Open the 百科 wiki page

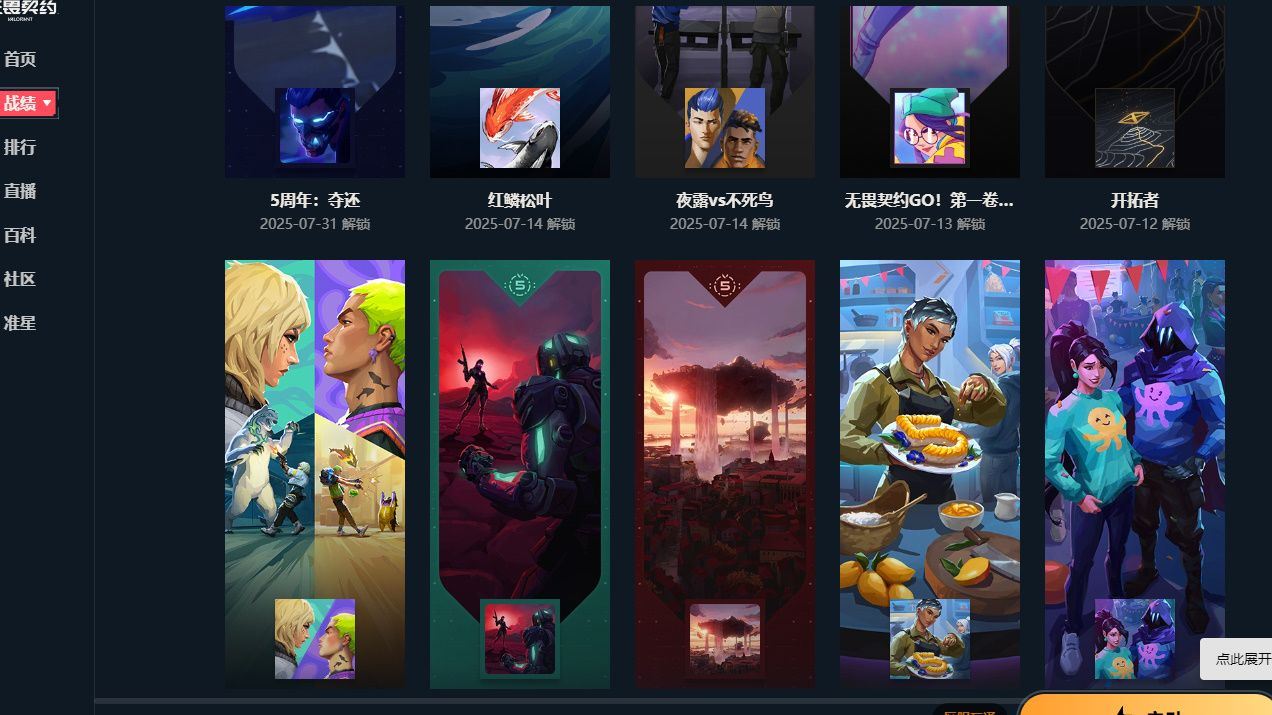[20, 235]
